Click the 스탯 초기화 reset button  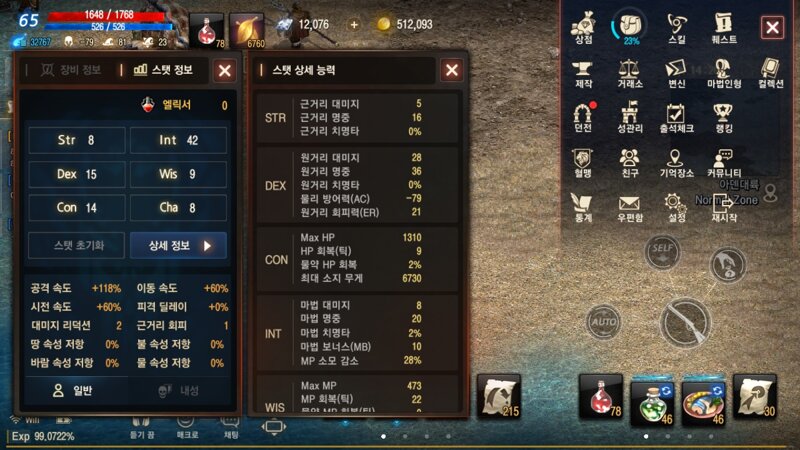[x=77, y=245]
